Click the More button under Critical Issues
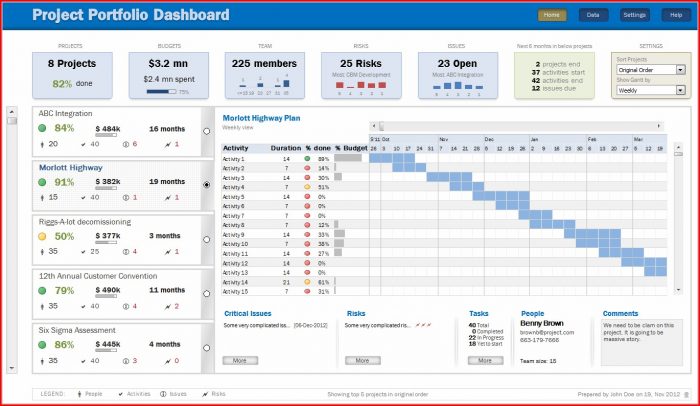Image resolution: width=700 pixels, height=406 pixels. pyautogui.click(x=240, y=360)
